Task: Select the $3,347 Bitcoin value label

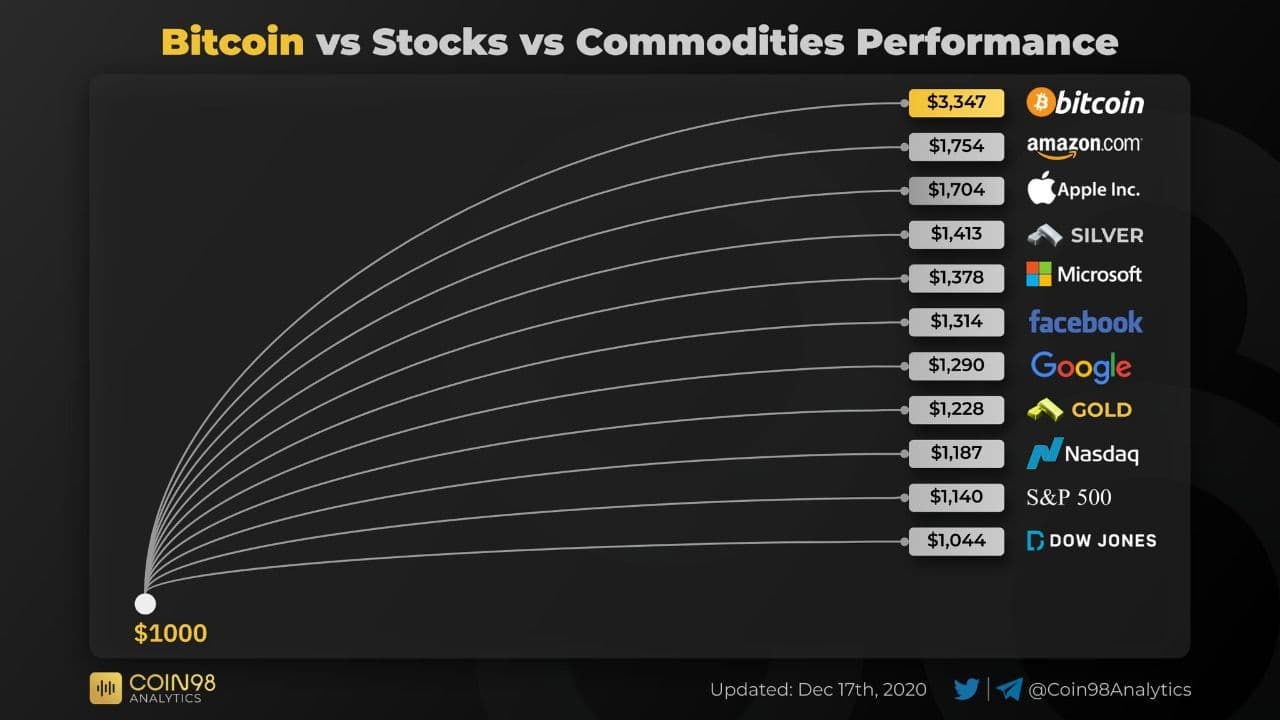Action: [x=956, y=102]
